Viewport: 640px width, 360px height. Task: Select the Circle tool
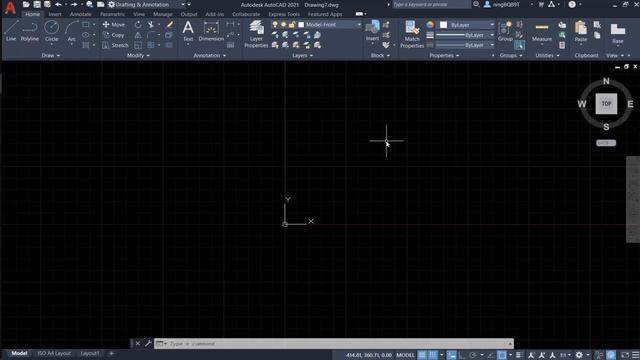tap(51, 31)
